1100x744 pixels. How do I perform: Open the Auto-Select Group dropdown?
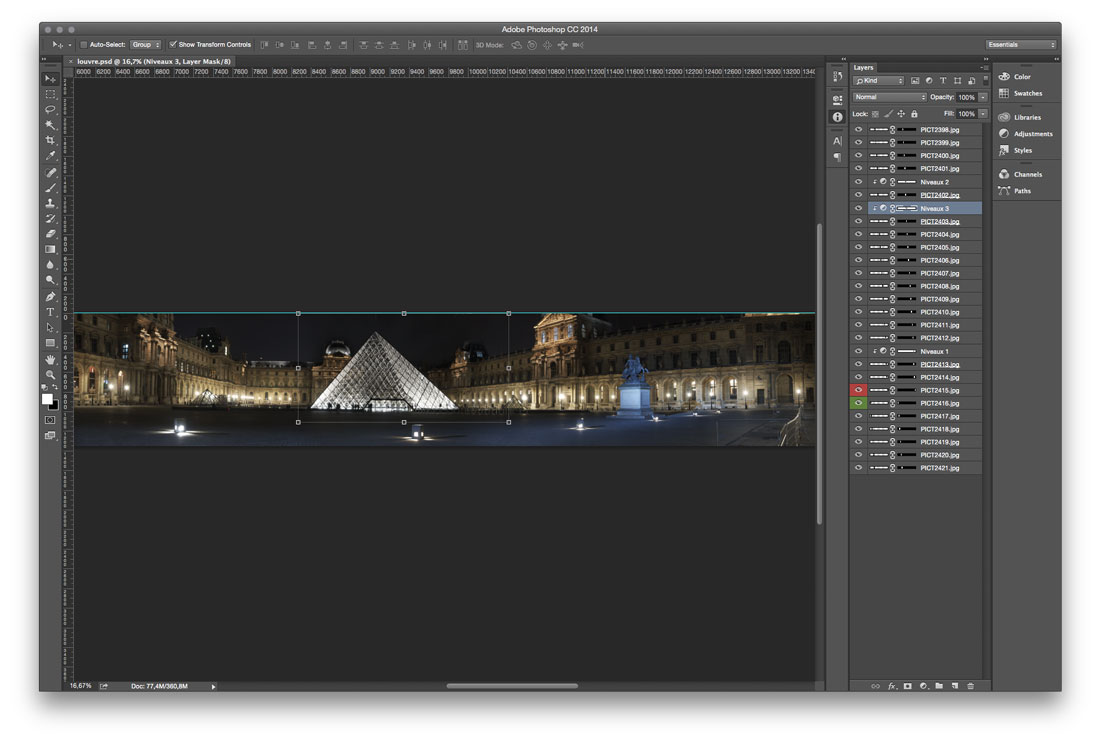[x=146, y=45]
